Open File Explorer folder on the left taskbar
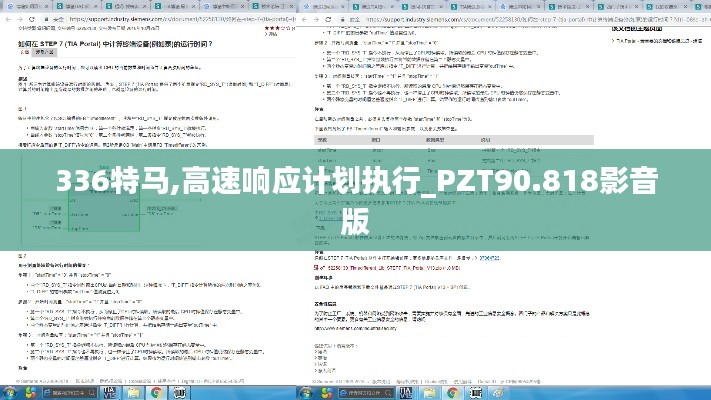Image resolution: width=711 pixels, height=400 pixels. (x=133, y=393)
